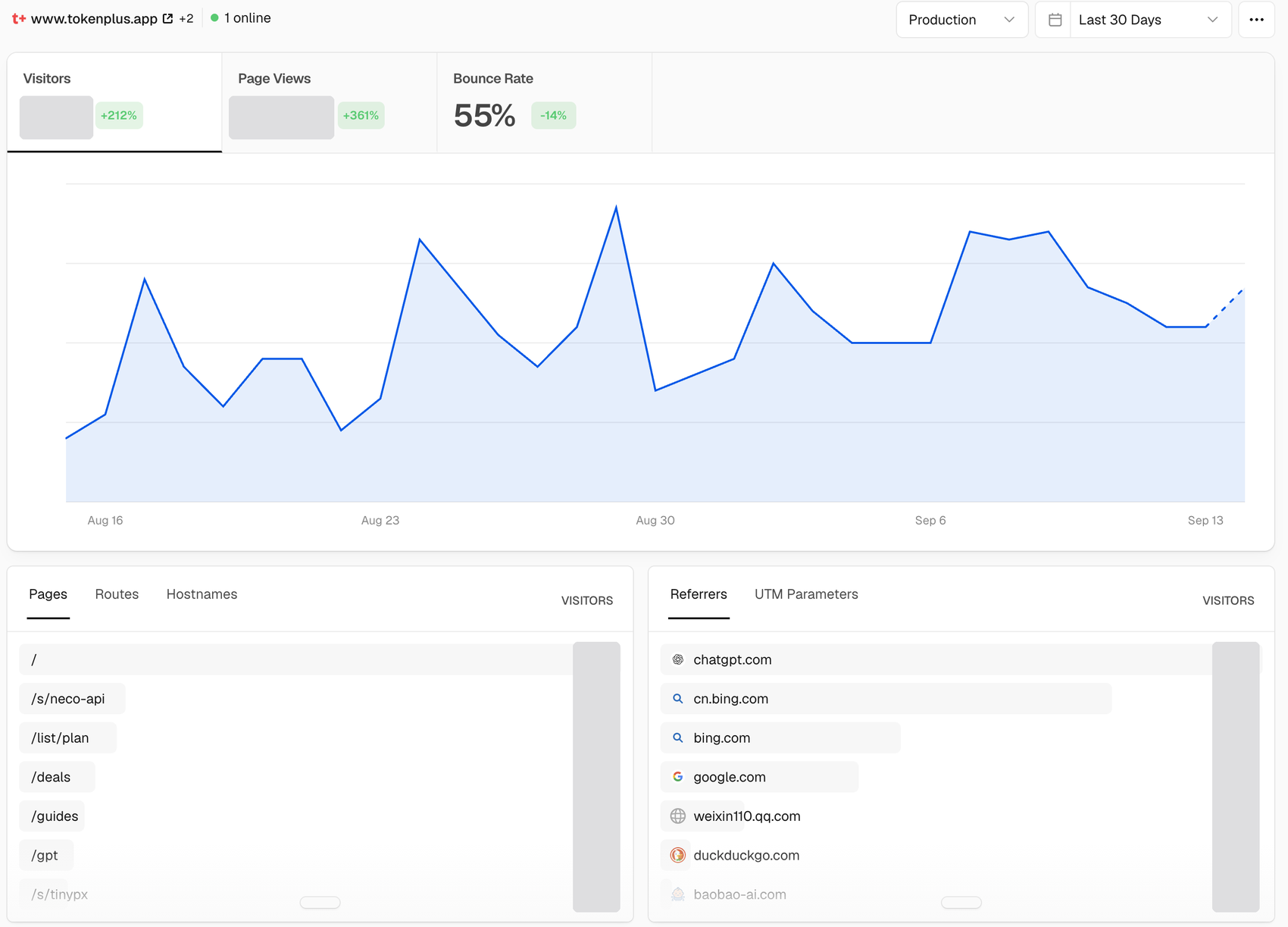Expand the Pages list with the bottom handle
This screenshot has width=1288, height=927.
coord(320,903)
